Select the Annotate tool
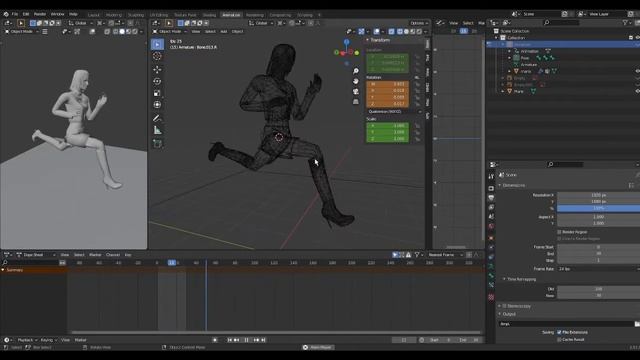Image resolution: width=640 pixels, height=360 pixels. 157,118
